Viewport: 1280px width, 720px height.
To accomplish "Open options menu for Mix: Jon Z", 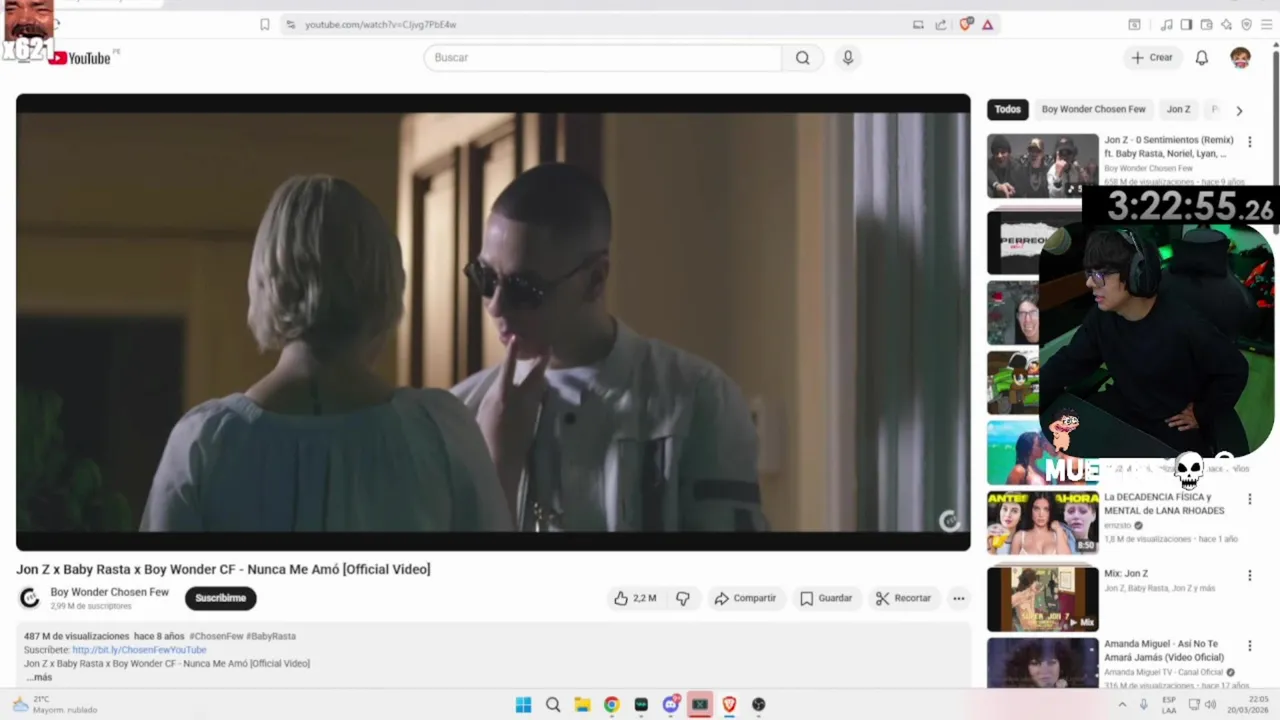I will click(1249, 575).
